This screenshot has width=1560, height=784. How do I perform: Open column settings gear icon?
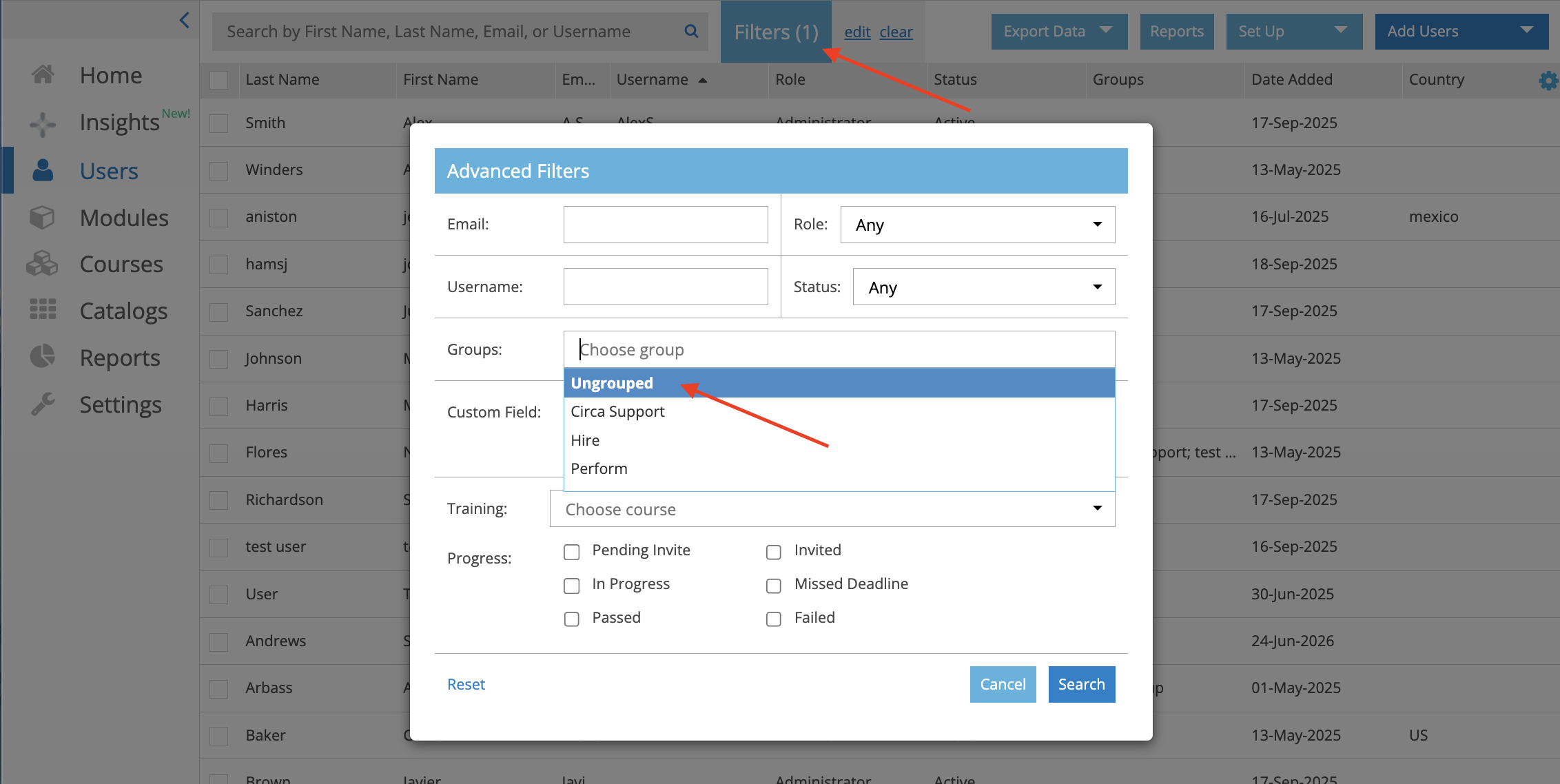pos(1548,81)
